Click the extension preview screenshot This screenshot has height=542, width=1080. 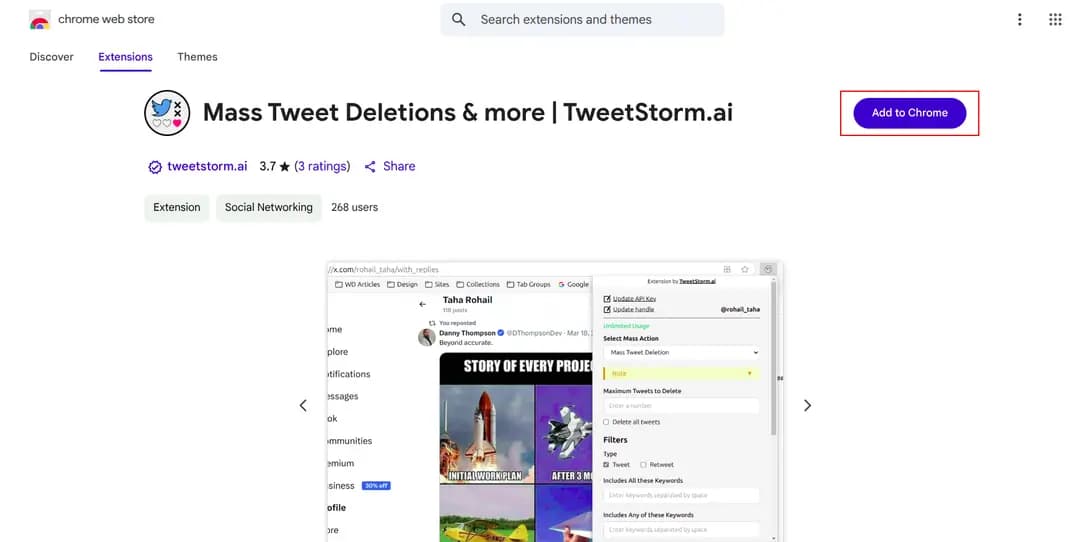(554, 402)
